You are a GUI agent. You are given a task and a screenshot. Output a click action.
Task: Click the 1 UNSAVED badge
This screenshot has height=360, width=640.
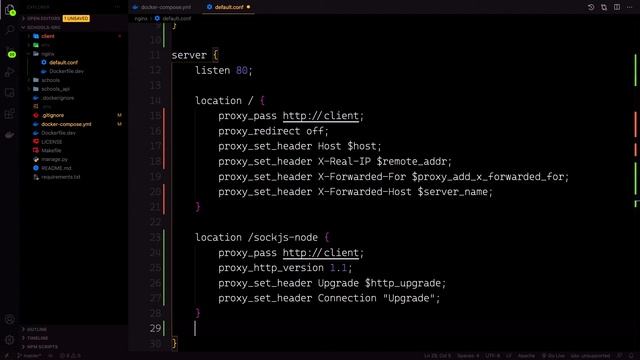point(76,18)
